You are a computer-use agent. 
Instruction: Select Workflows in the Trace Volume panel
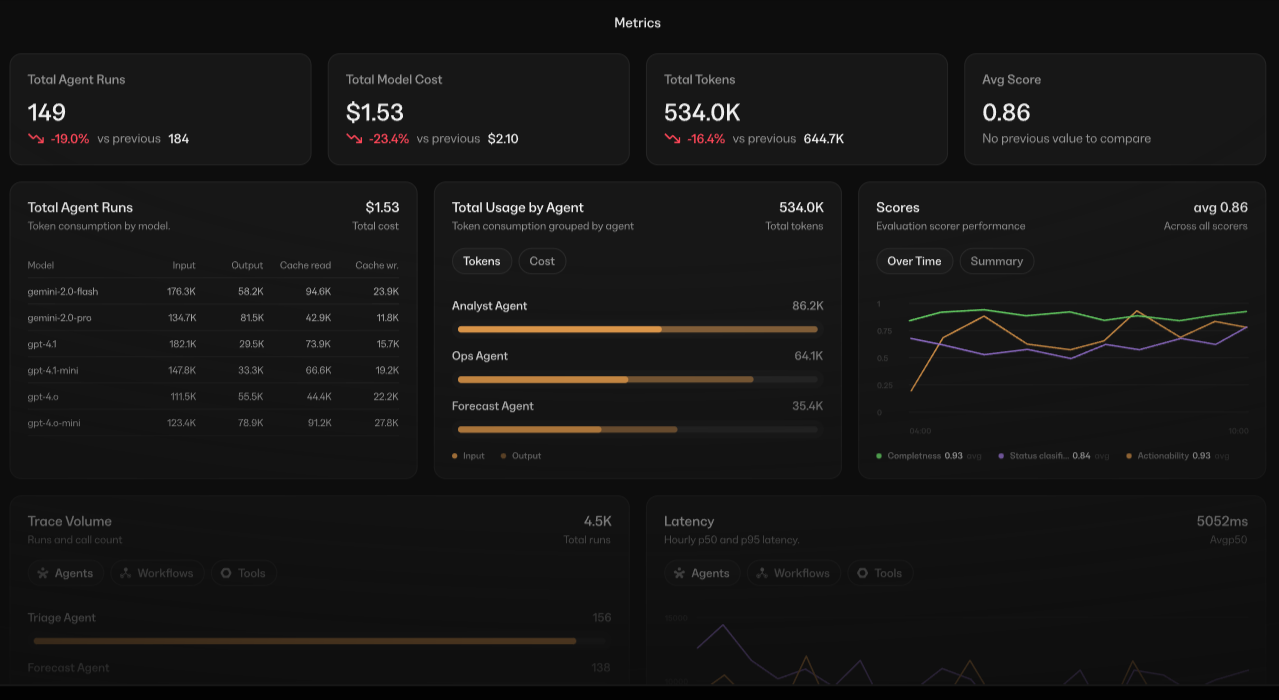158,573
